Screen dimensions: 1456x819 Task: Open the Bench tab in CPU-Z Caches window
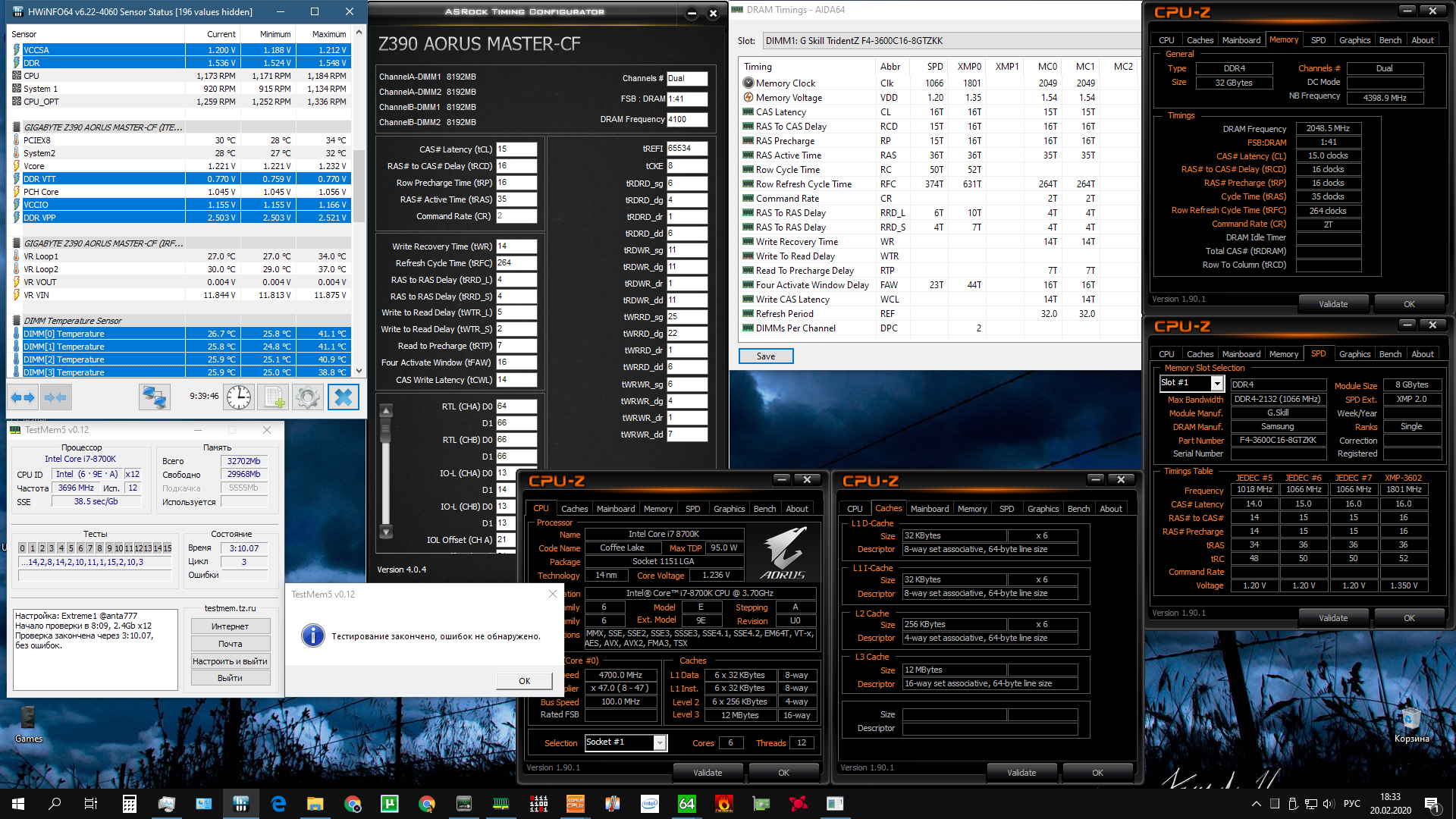pyautogui.click(x=1078, y=509)
